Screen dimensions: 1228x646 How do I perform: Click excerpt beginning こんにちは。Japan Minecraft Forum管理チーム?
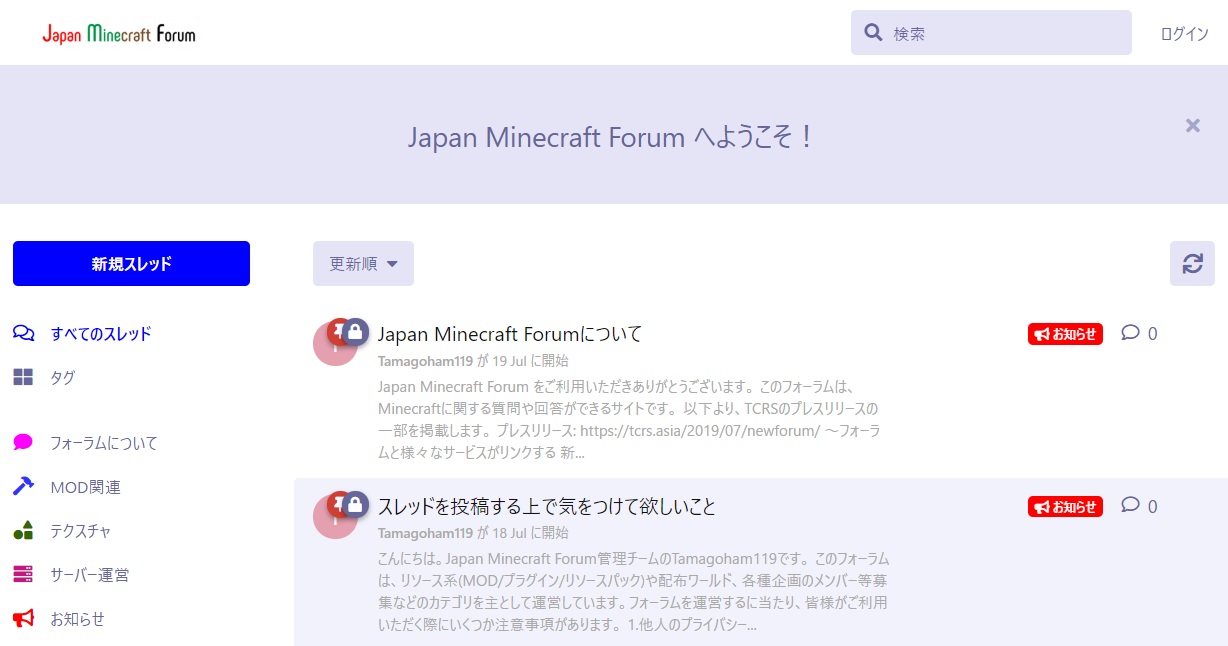point(633,592)
